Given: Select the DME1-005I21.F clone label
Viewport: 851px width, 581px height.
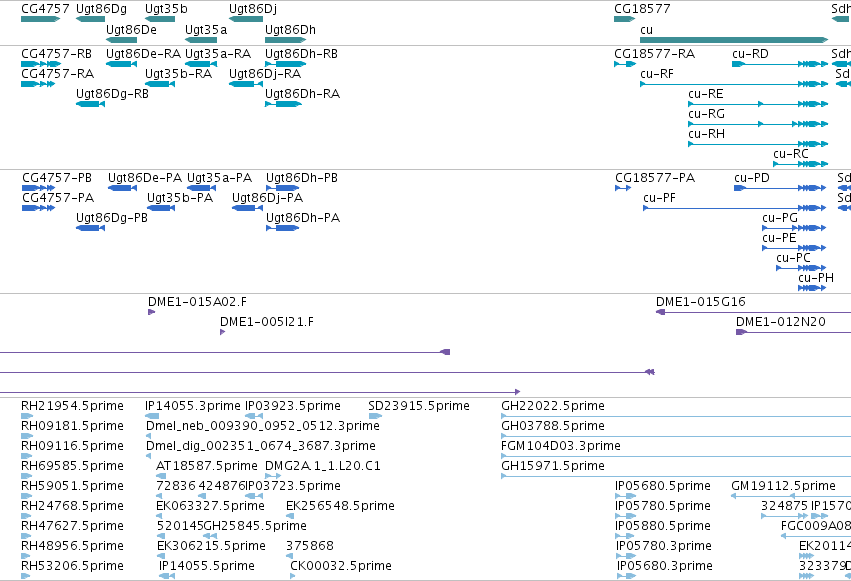Looking at the screenshot, I should click(x=266, y=322).
